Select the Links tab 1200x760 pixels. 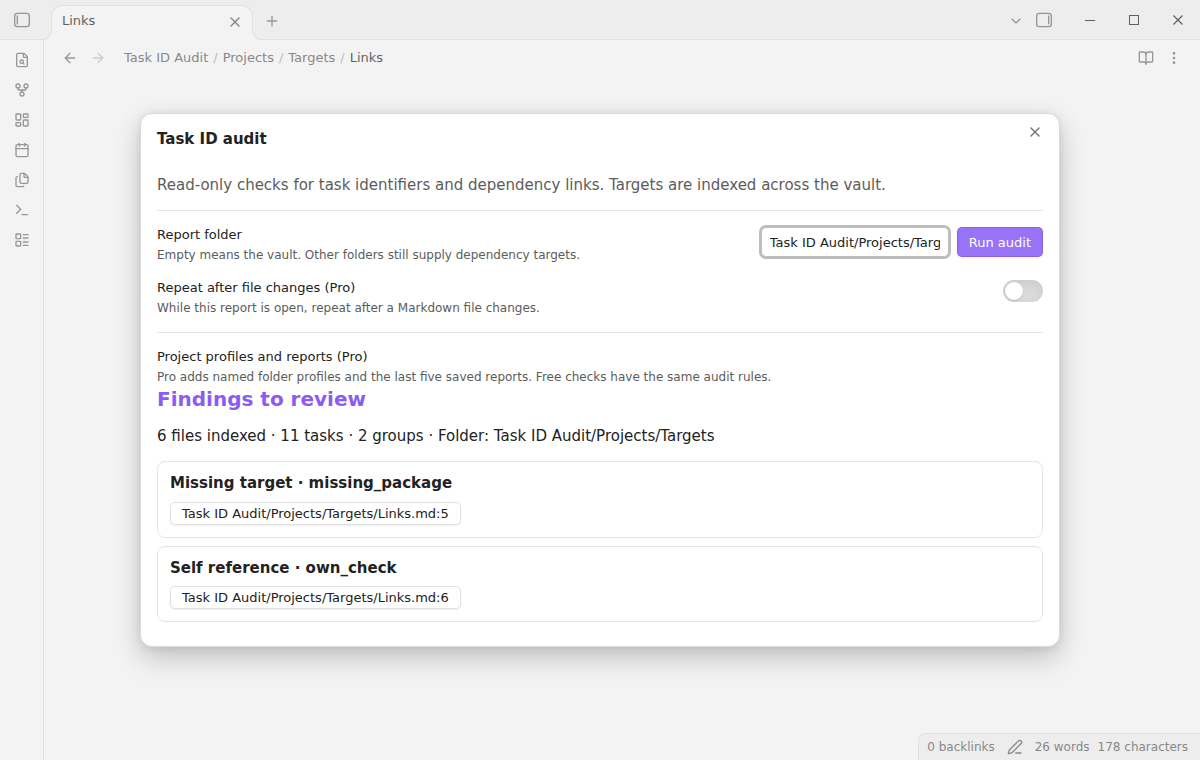(x=150, y=21)
